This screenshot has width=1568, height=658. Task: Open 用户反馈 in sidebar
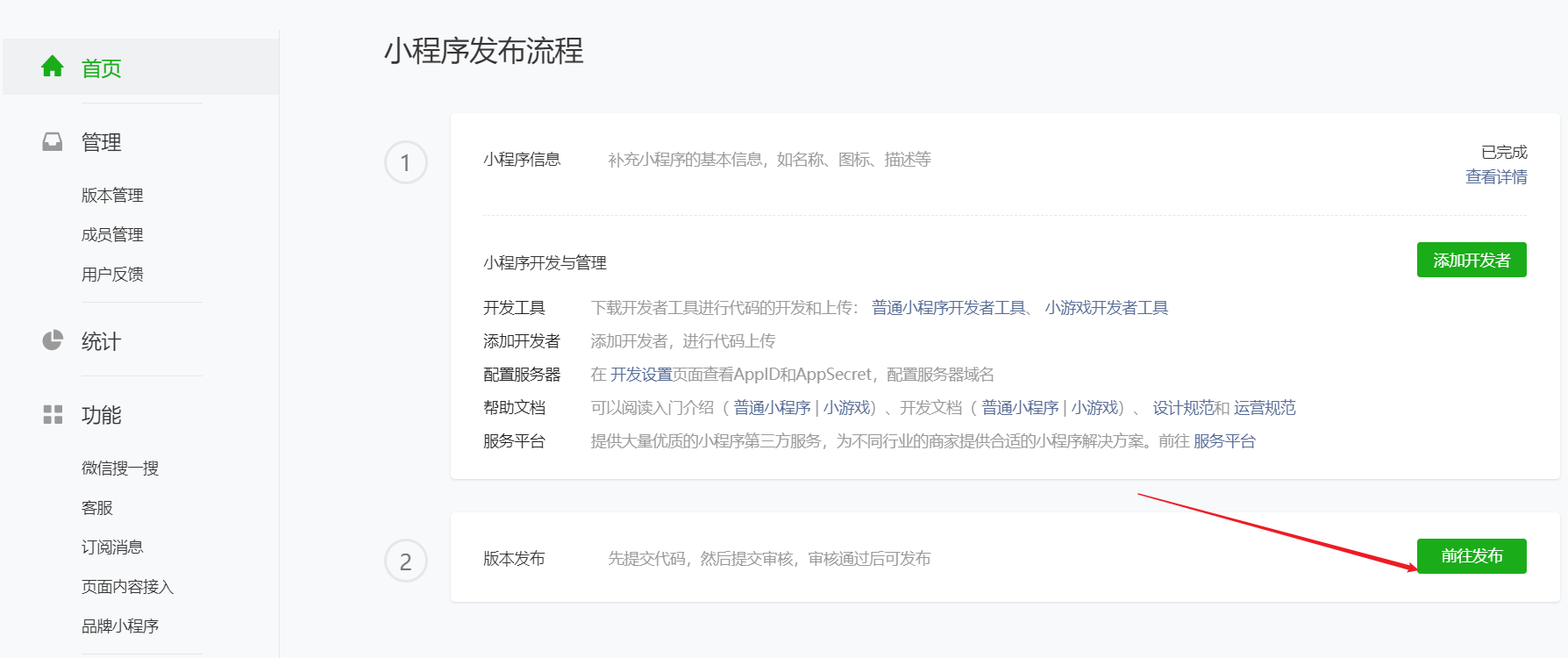pos(112,274)
